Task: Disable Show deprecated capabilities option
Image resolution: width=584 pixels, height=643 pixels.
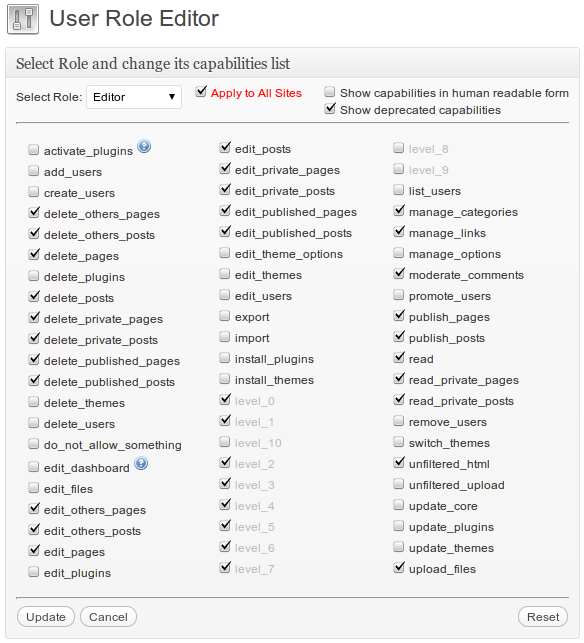Action: [330, 109]
